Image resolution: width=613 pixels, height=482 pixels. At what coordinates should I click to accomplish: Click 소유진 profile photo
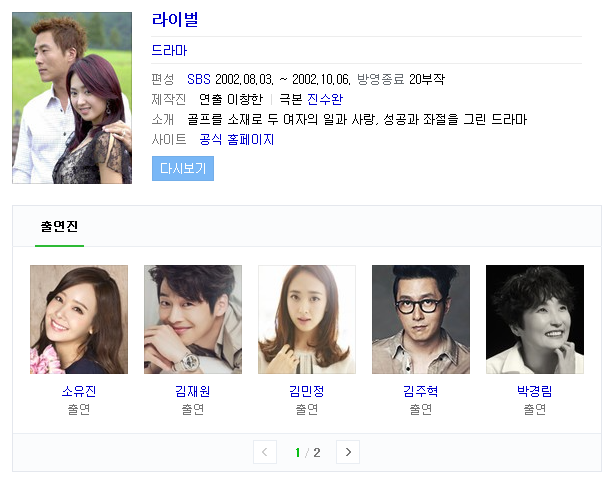(x=79, y=319)
